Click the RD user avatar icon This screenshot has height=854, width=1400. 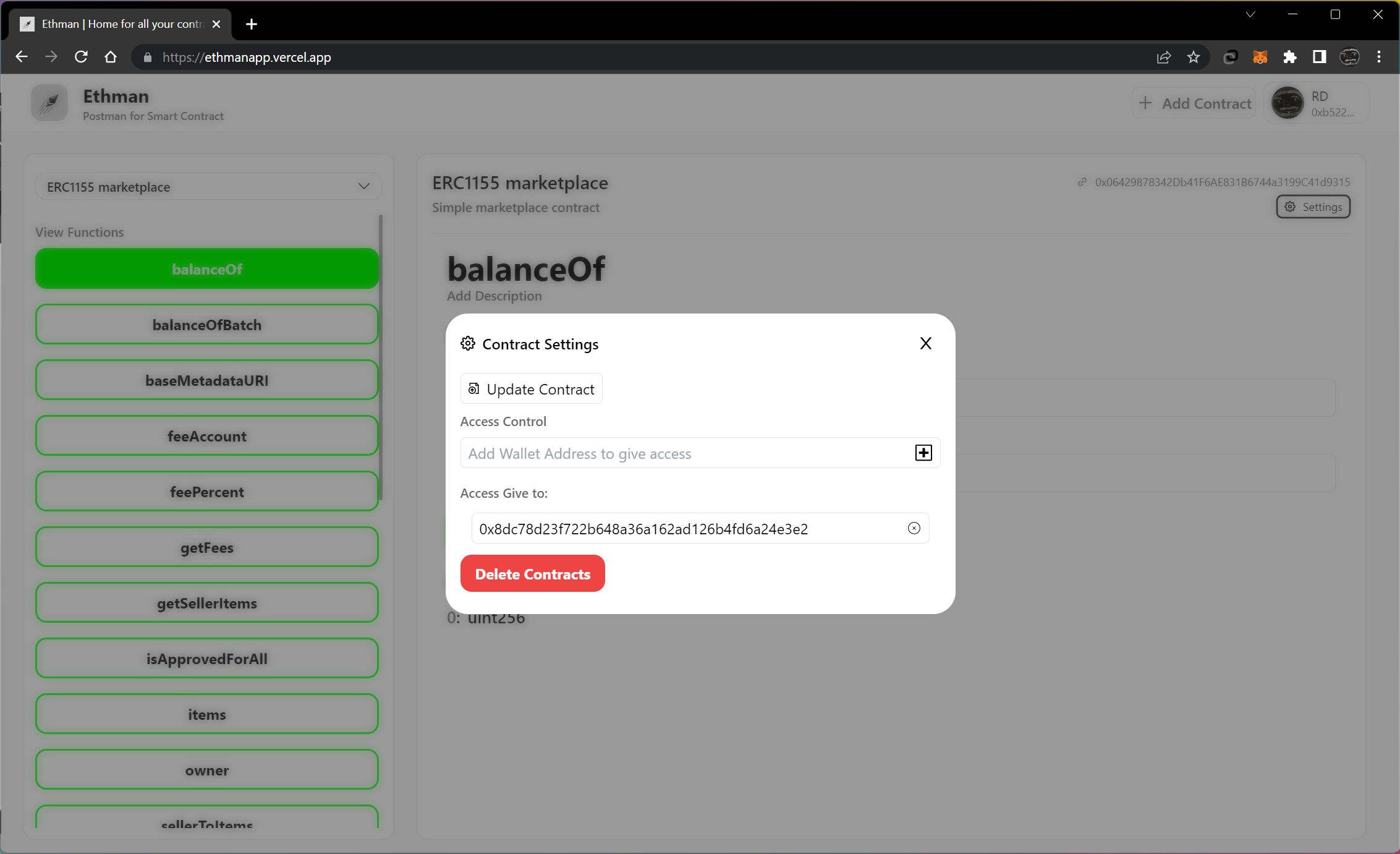(x=1288, y=102)
